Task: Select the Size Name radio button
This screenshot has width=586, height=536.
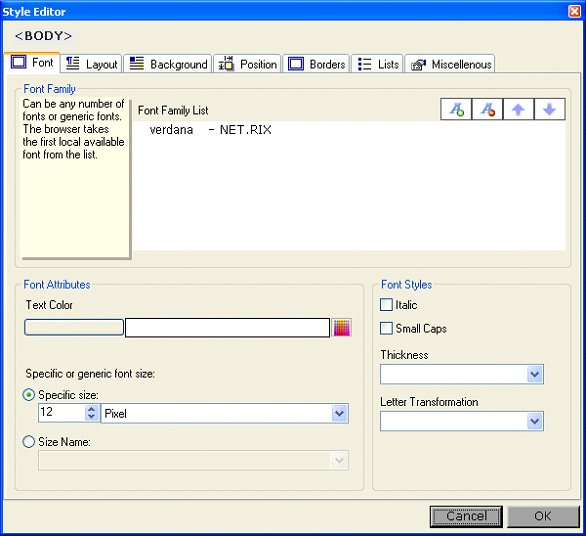Action: point(29,442)
